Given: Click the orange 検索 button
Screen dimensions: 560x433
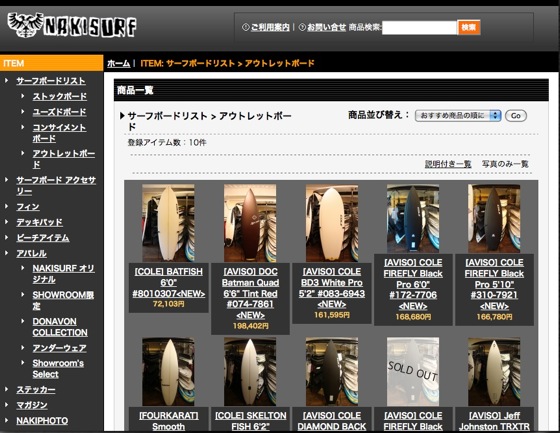Looking at the screenshot, I should [469, 28].
